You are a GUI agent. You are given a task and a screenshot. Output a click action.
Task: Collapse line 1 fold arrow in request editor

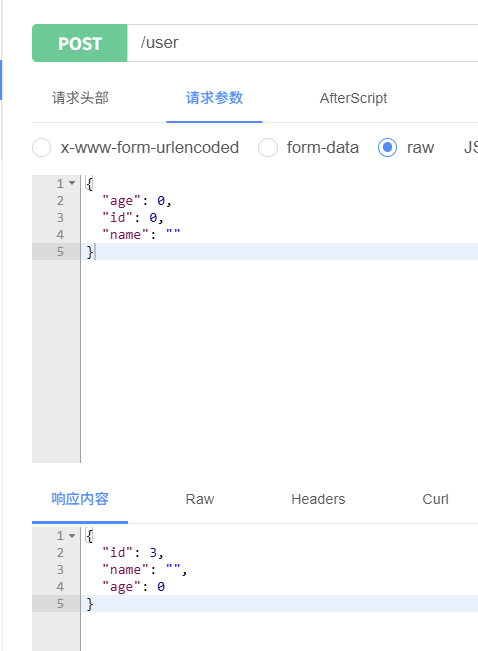72,183
